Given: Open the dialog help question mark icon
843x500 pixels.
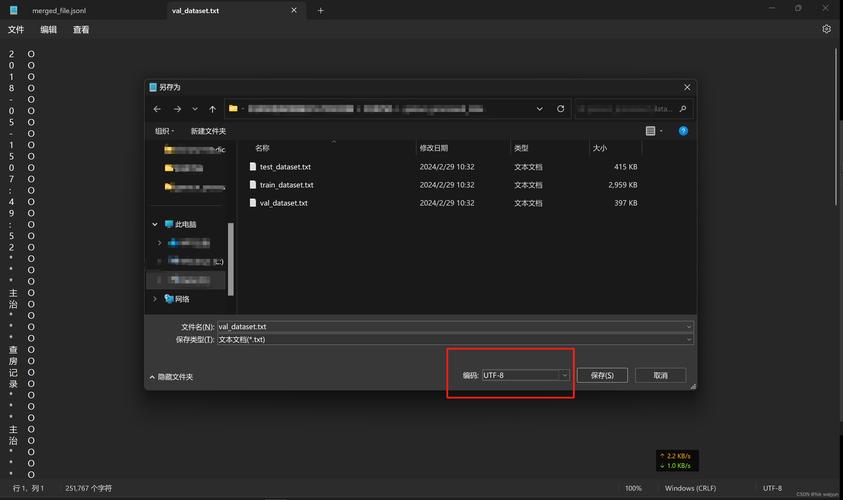Looking at the screenshot, I should point(683,131).
